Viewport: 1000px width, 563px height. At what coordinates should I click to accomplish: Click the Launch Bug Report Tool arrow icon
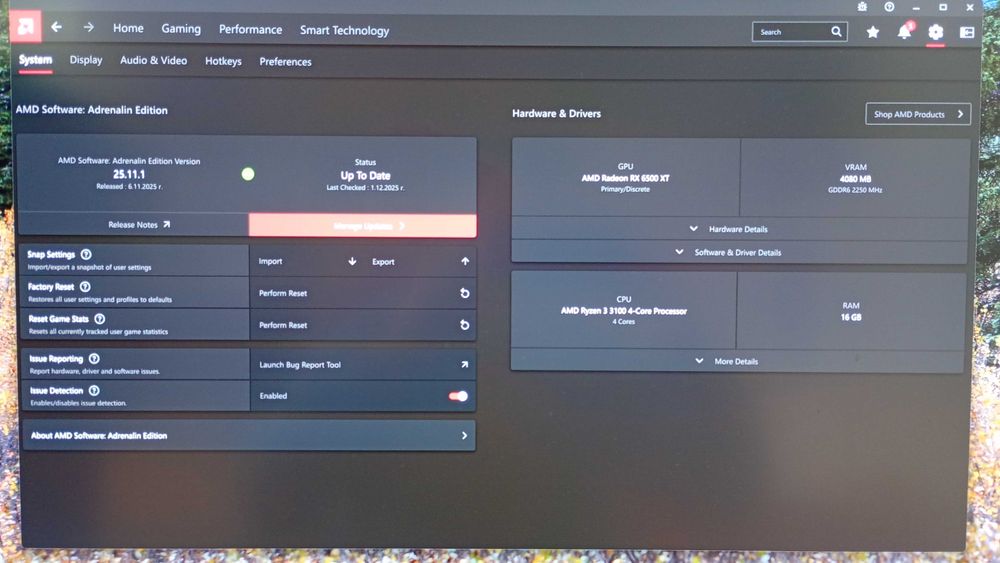[464, 365]
